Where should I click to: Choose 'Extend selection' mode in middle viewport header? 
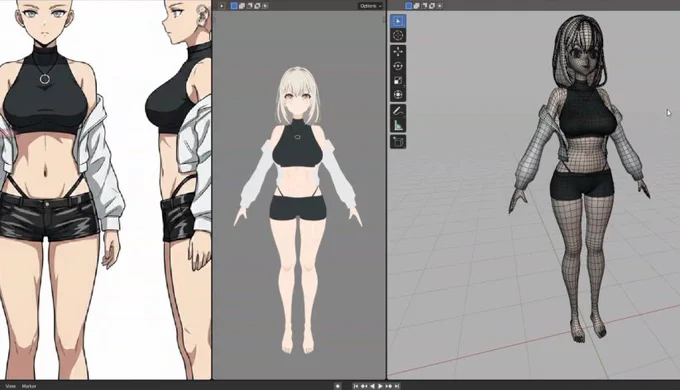click(242, 6)
